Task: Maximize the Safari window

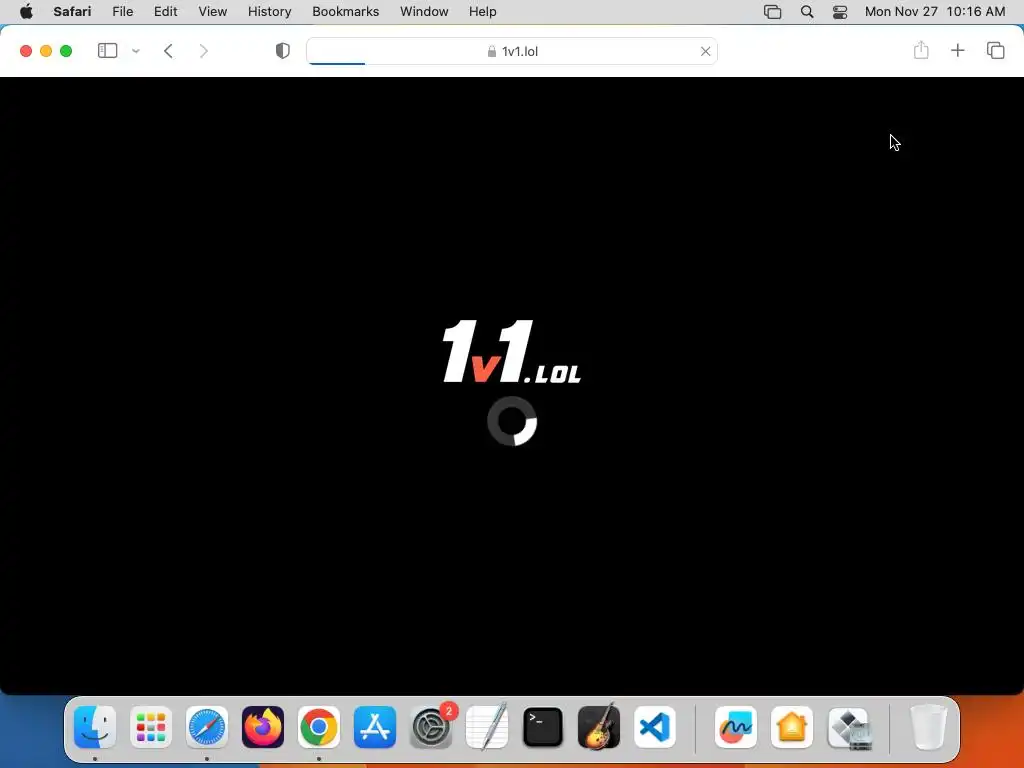Action: tap(66, 51)
